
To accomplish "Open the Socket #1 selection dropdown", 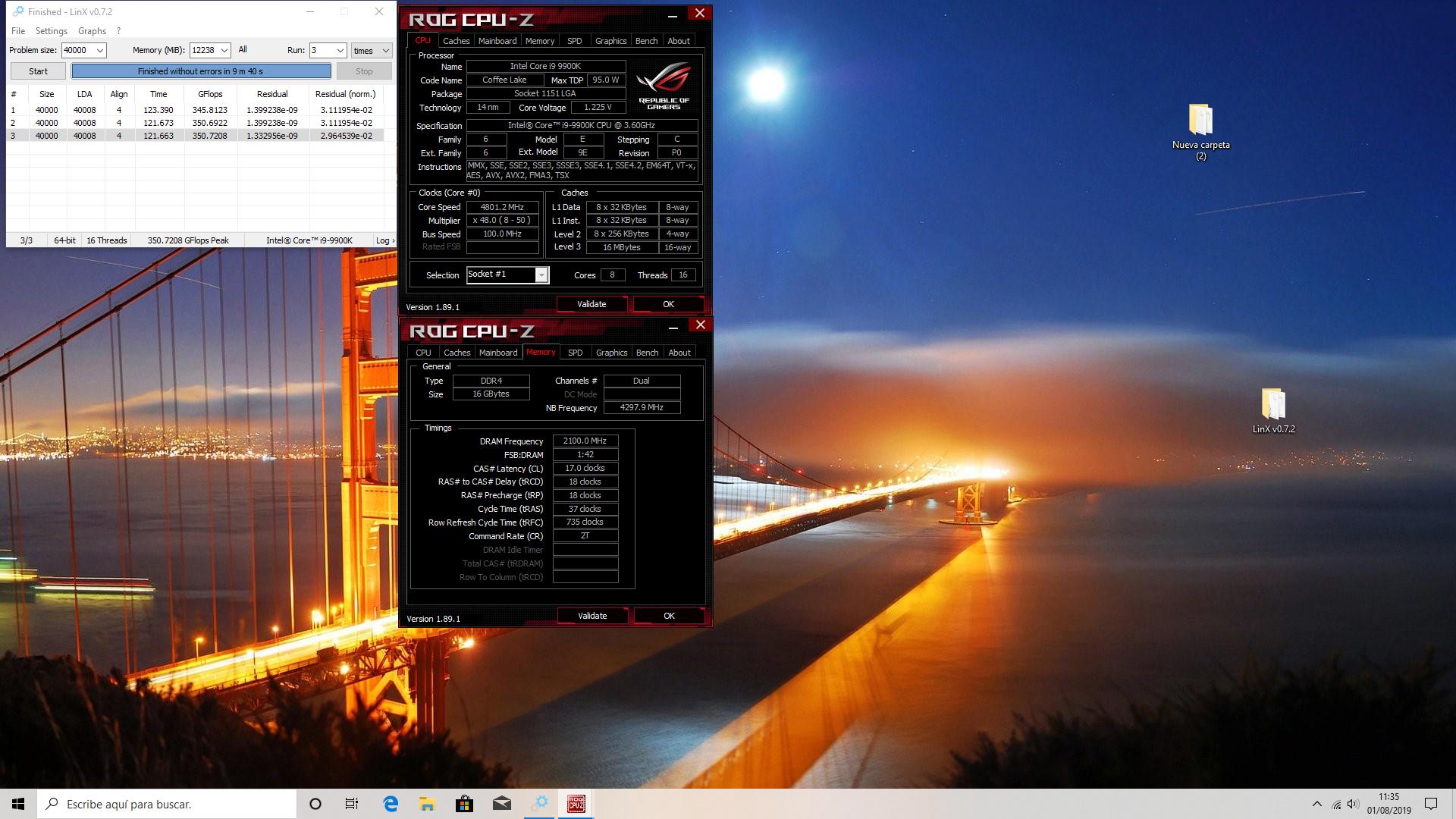I will tap(541, 275).
